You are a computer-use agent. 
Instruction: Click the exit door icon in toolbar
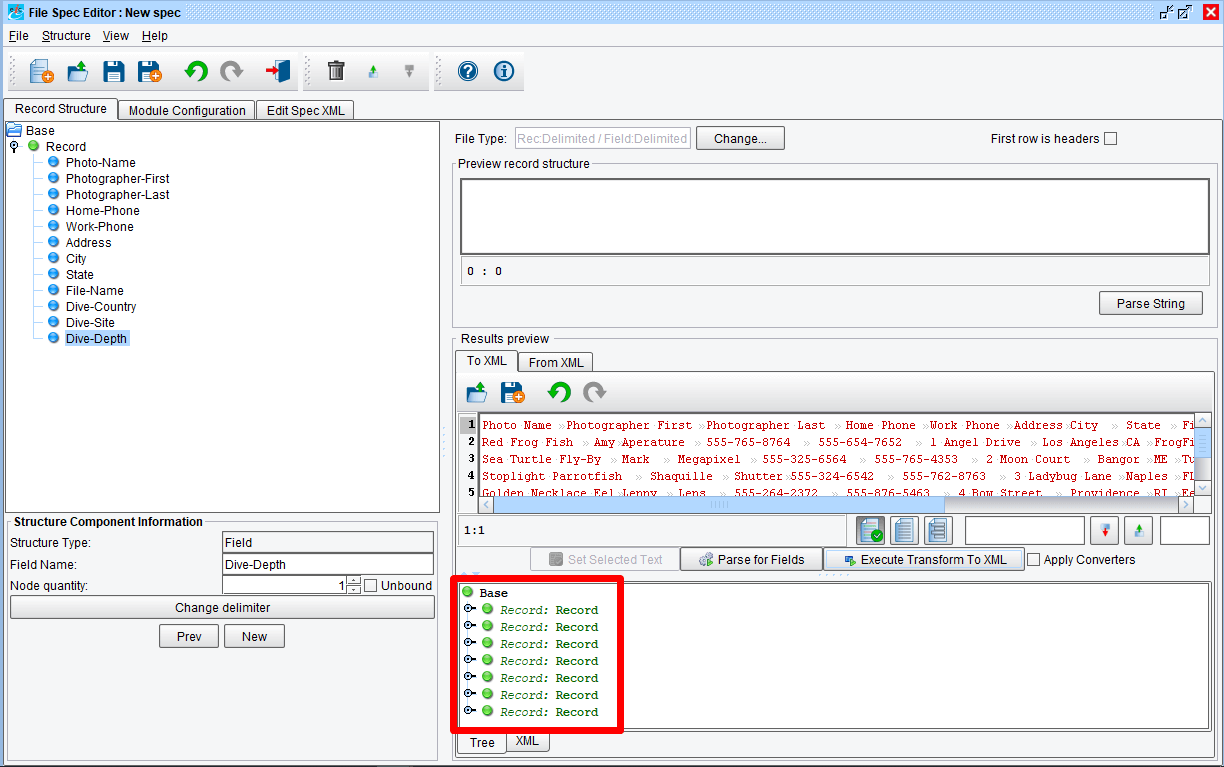click(277, 72)
